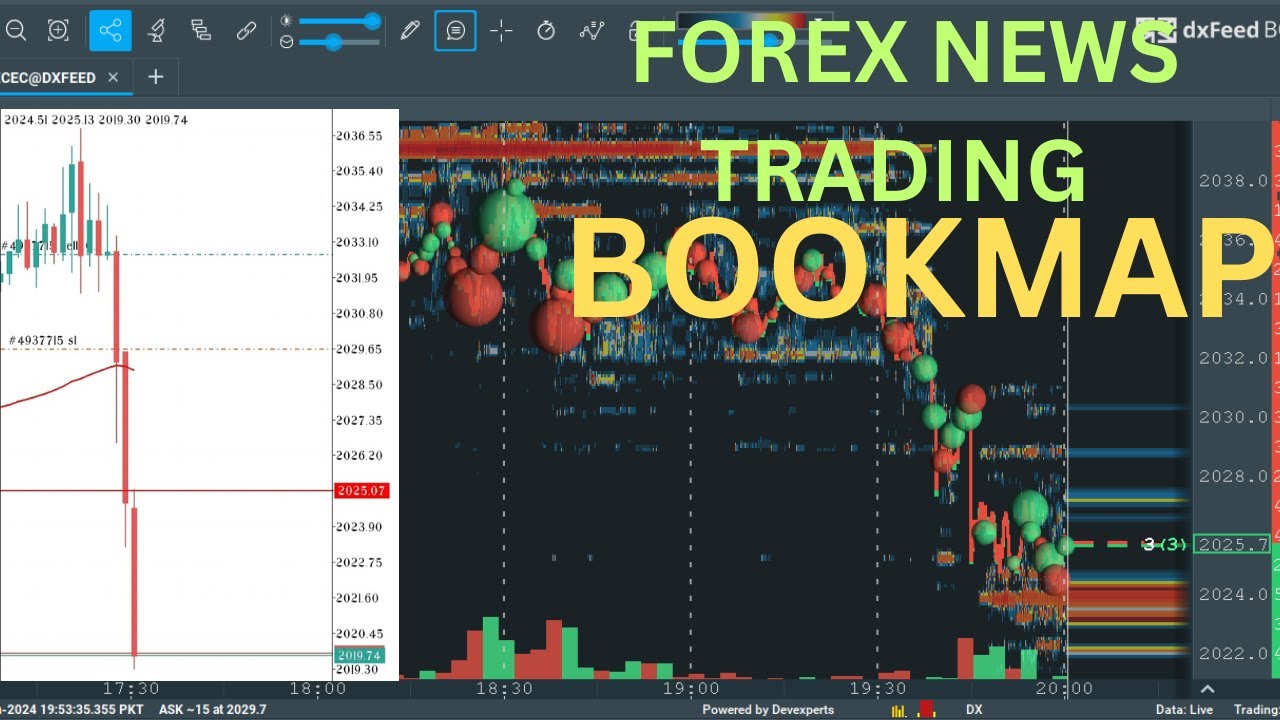Click the 19:00 time axis marker

pyautogui.click(x=691, y=689)
